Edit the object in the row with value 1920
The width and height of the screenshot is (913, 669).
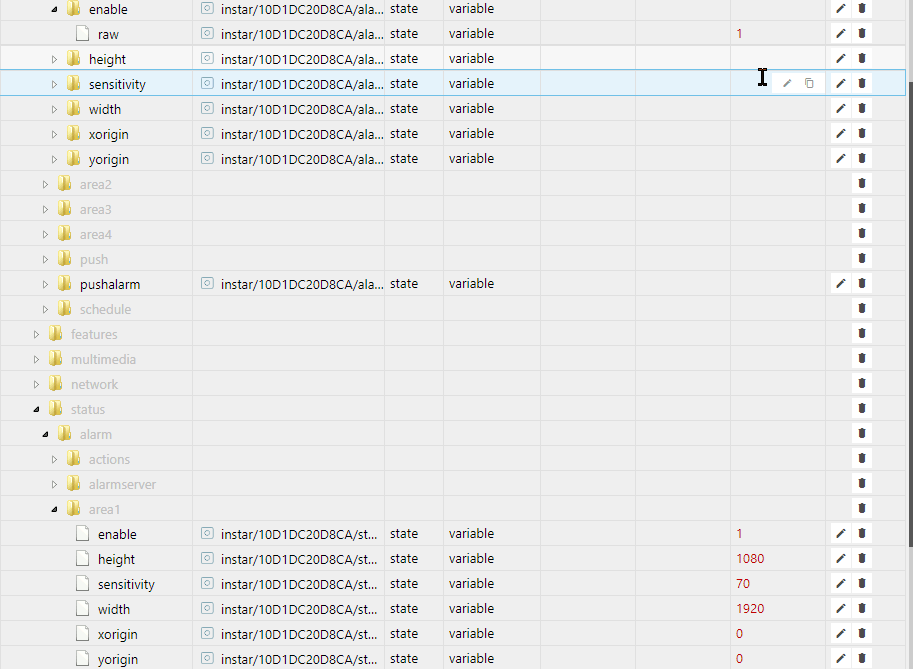(x=841, y=609)
